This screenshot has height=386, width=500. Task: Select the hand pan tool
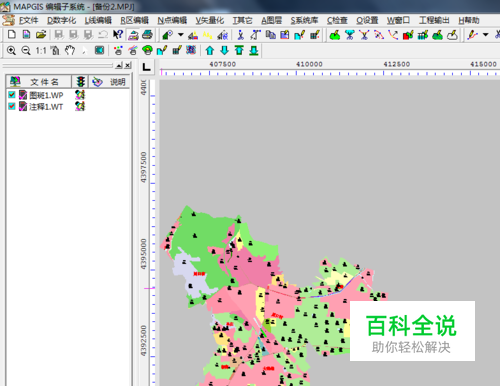(x=70, y=51)
